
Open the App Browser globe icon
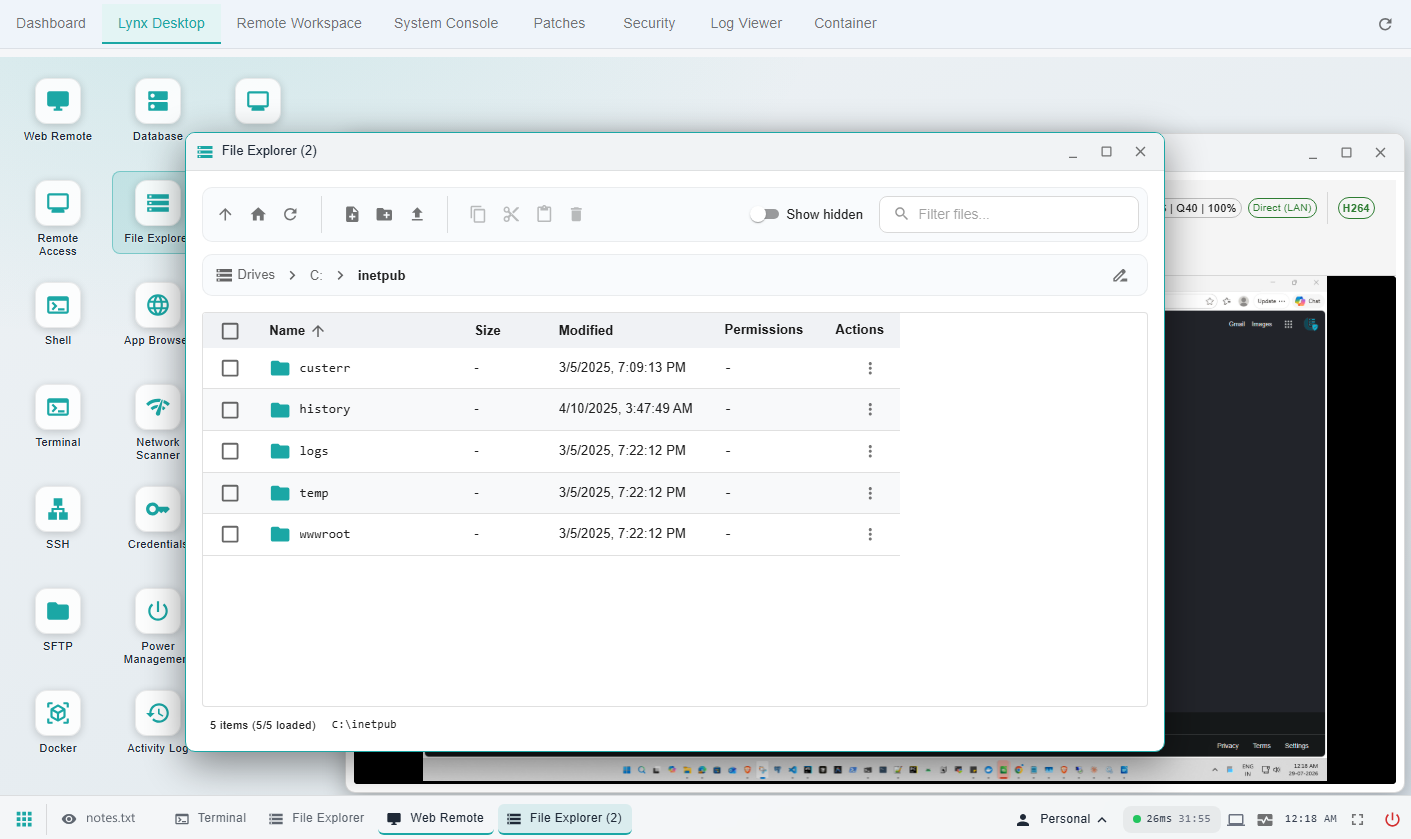[158, 305]
